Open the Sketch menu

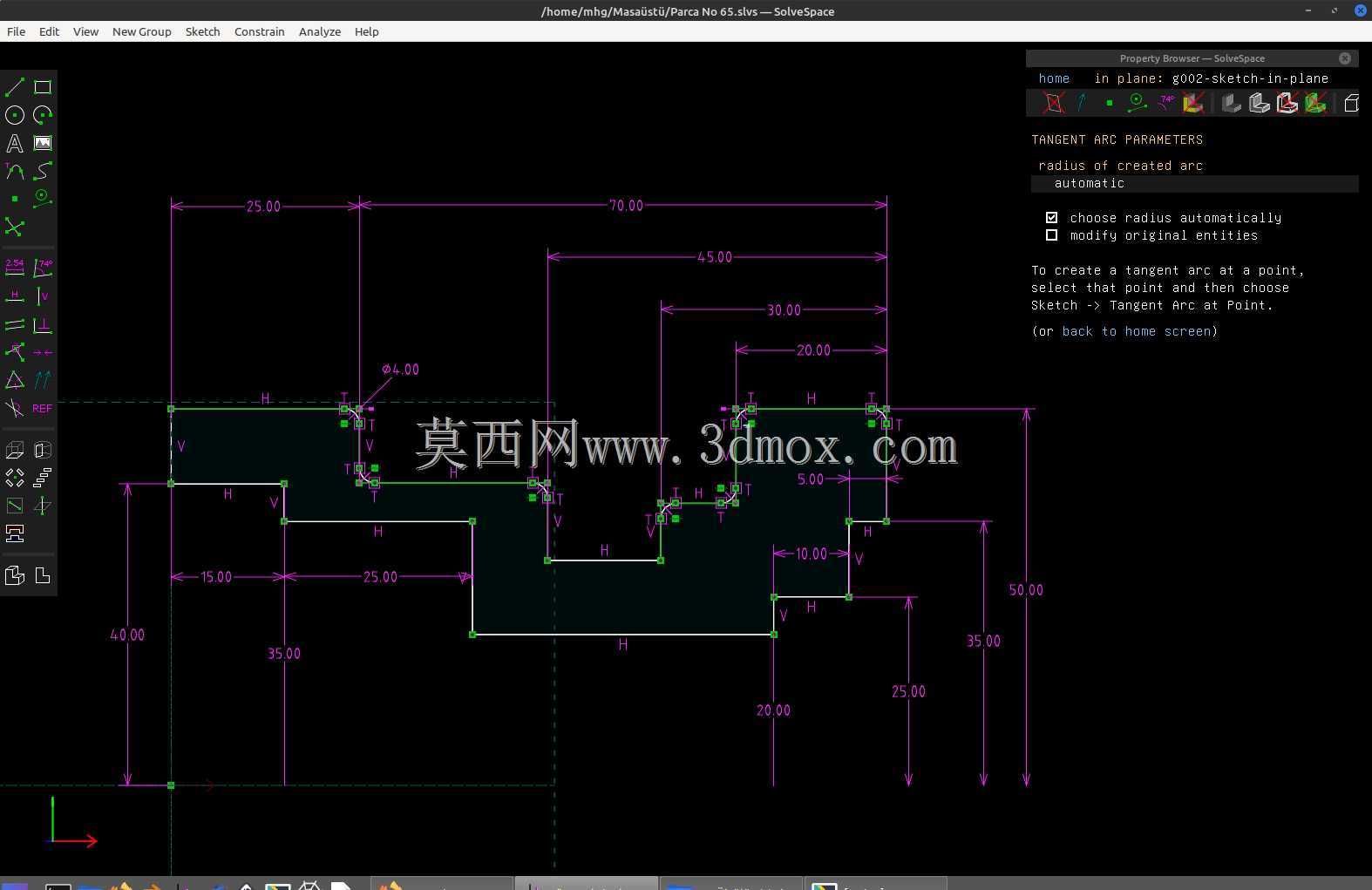coord(202,31)
